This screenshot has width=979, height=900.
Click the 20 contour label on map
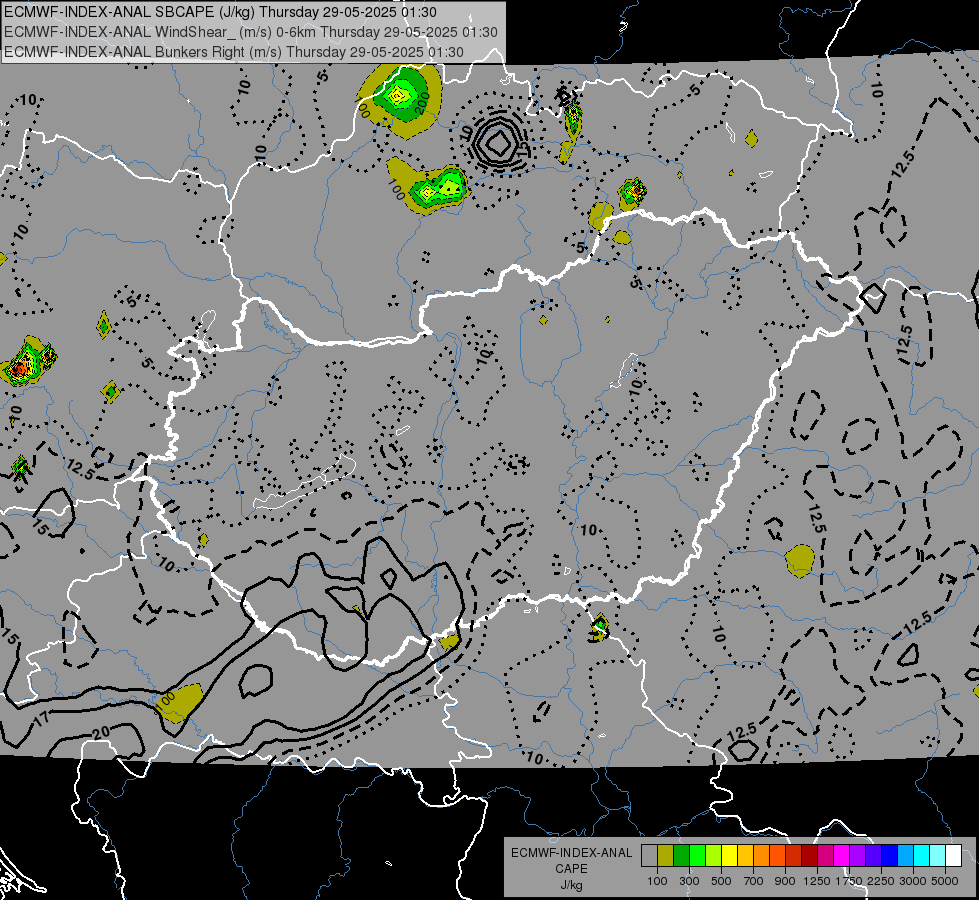tap(101, 733)
